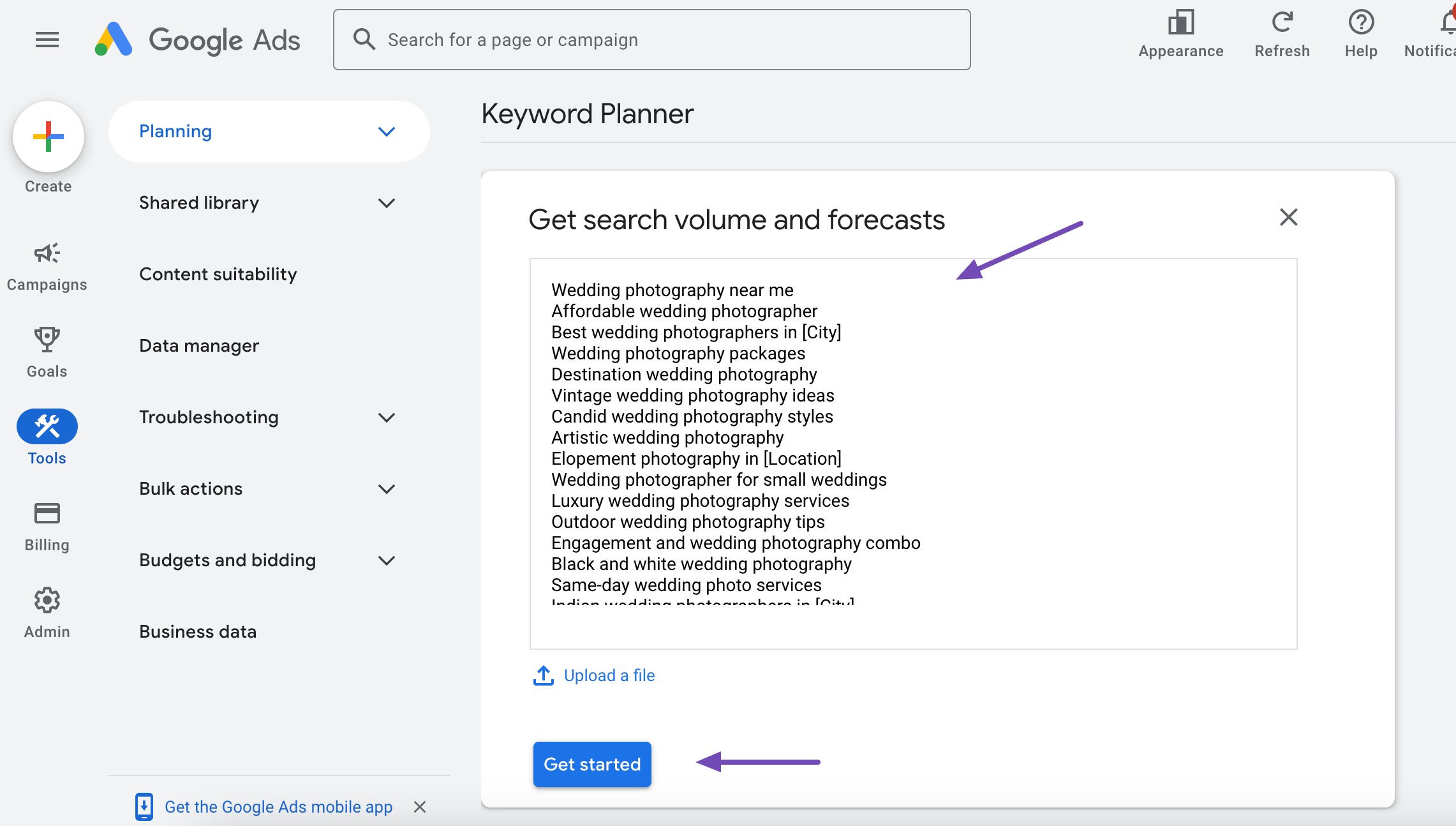Click the 'Get search volume and forecasts' title
The image size is (1456, 826).
737,220
